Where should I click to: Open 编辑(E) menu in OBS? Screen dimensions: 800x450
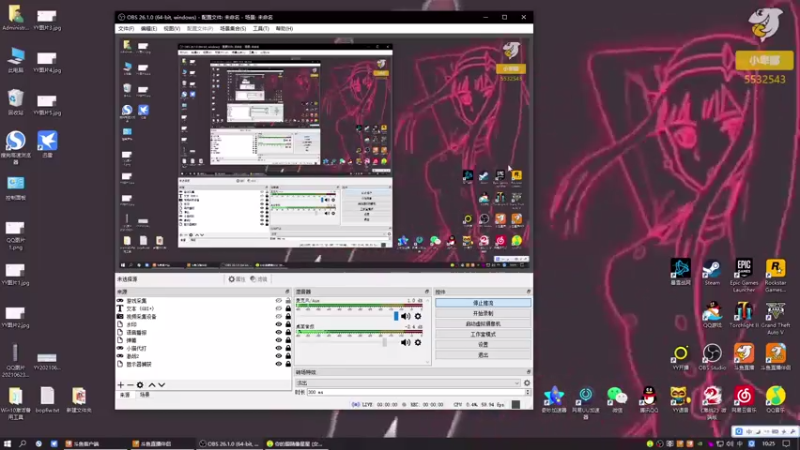pyautogui.click(x=148, y=29)
